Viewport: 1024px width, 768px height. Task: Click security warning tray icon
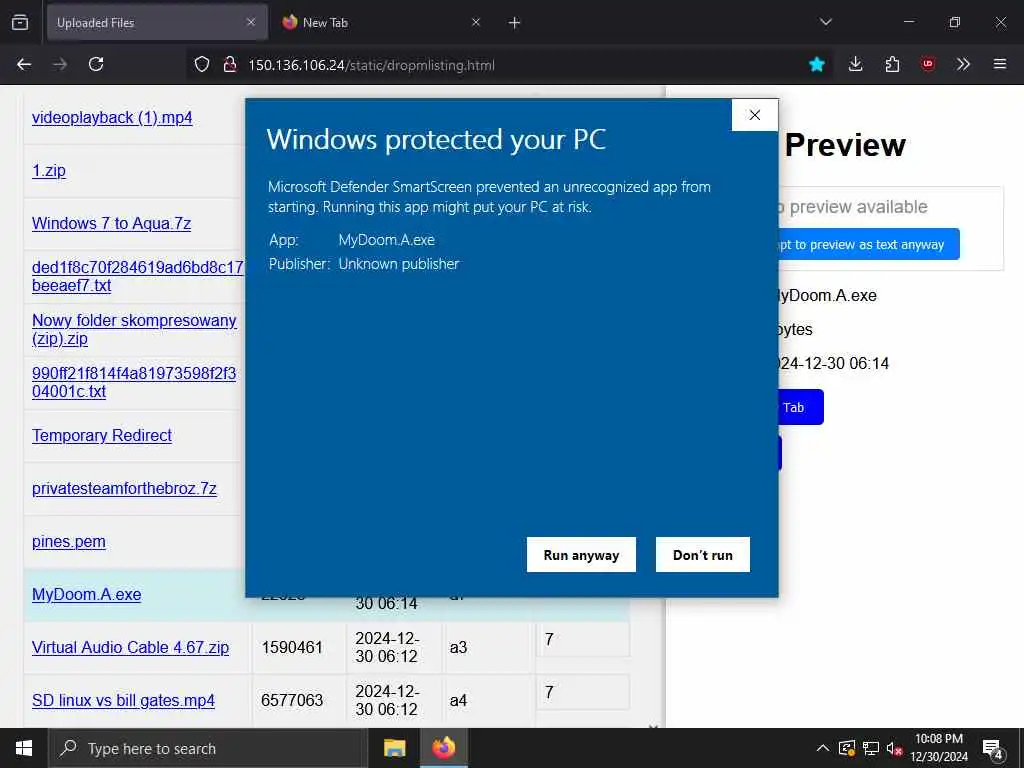click(x=847, y=748)
